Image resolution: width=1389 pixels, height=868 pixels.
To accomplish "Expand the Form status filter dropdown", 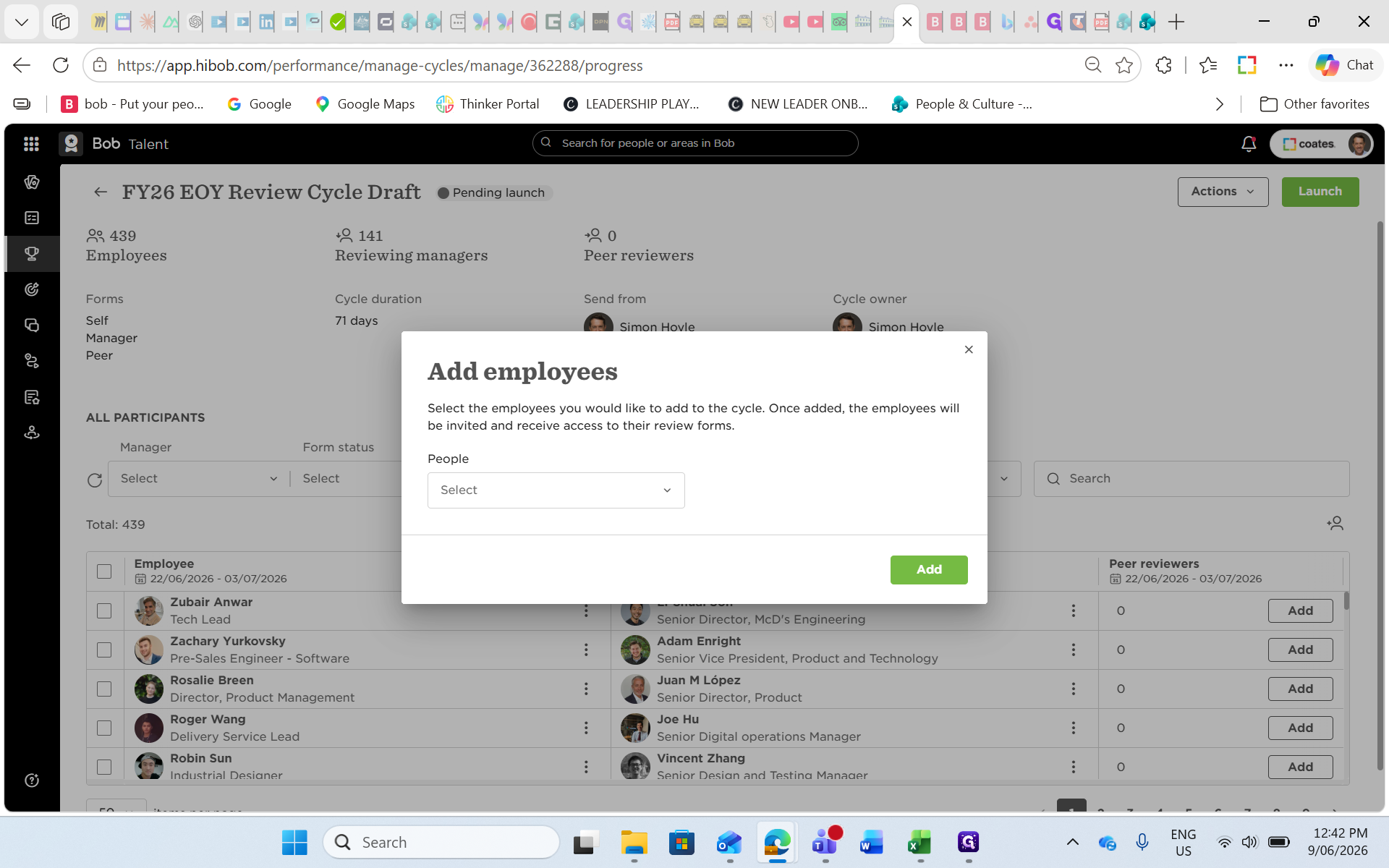I will click(x=350, y=479).
